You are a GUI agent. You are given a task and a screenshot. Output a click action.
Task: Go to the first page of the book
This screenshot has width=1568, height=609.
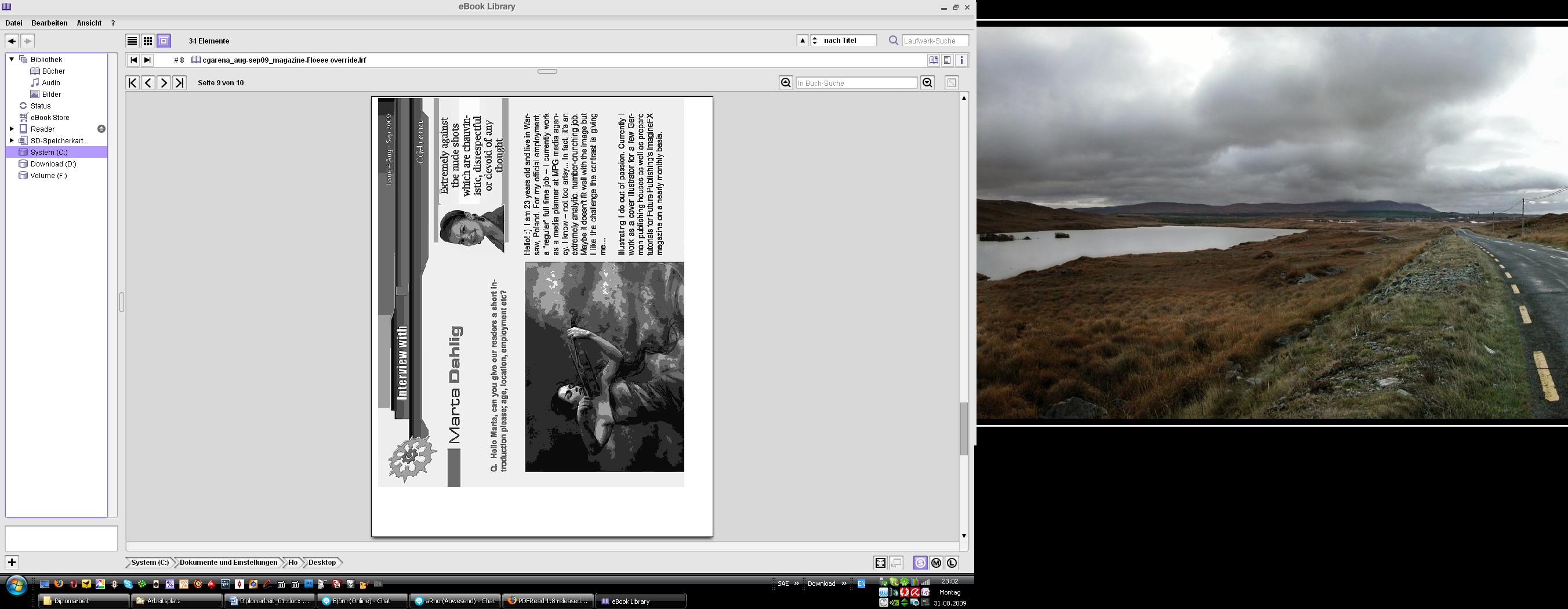coord(132,83)
